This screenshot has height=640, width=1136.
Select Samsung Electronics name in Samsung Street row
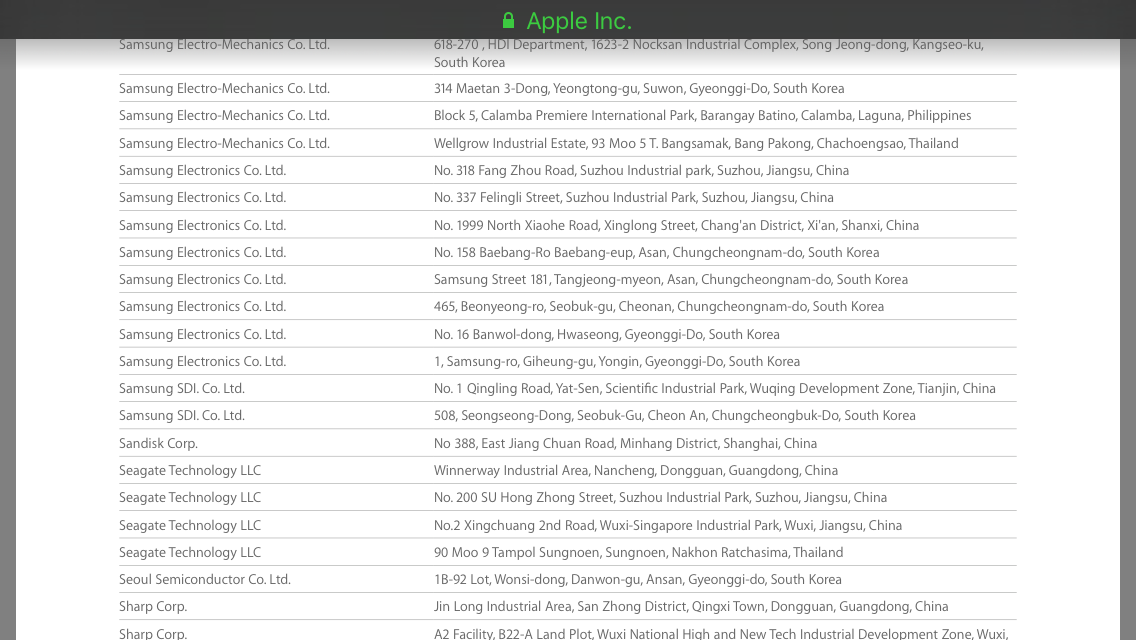pos(203,280)
